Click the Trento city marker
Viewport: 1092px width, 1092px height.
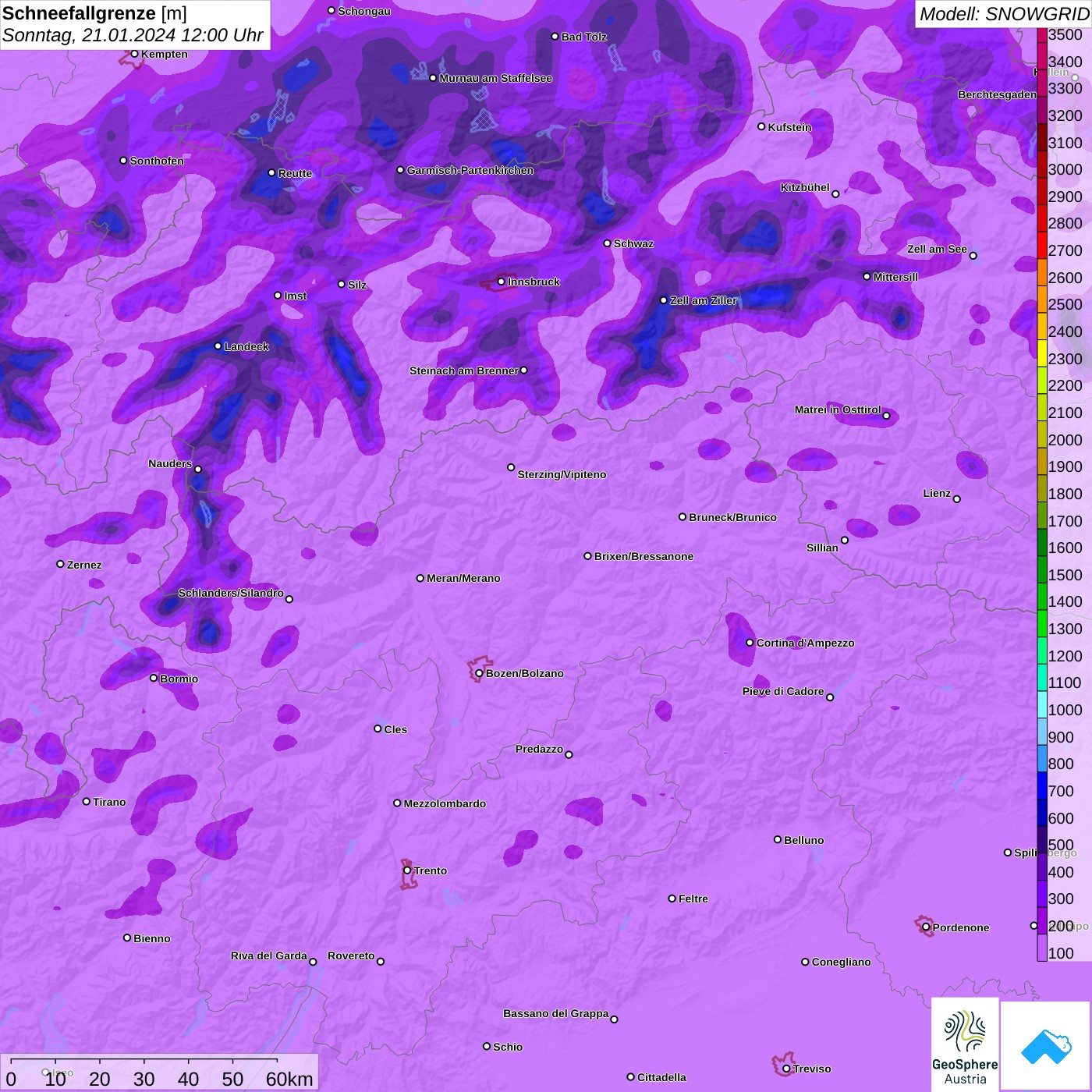click(407, 870)
